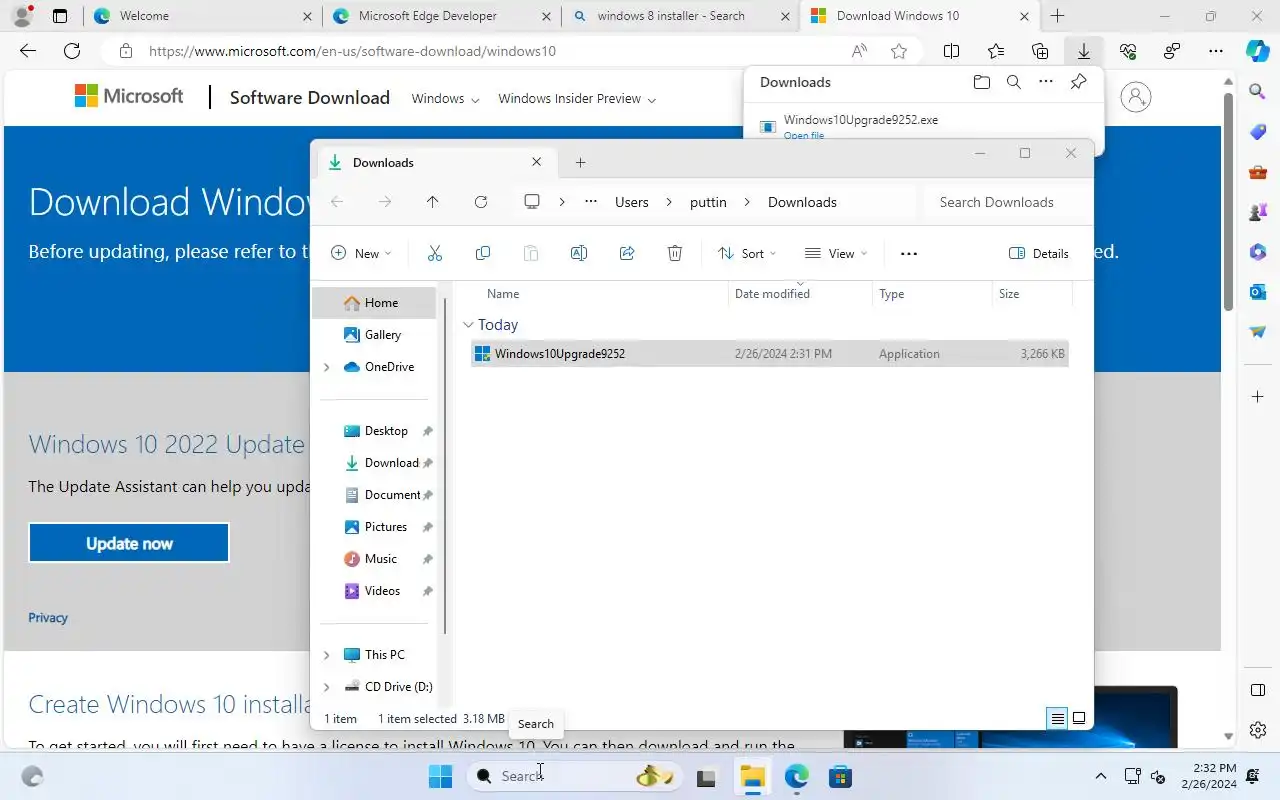Click the Software Download link
The image size is (1280, 800).
[x=310, y=97]
